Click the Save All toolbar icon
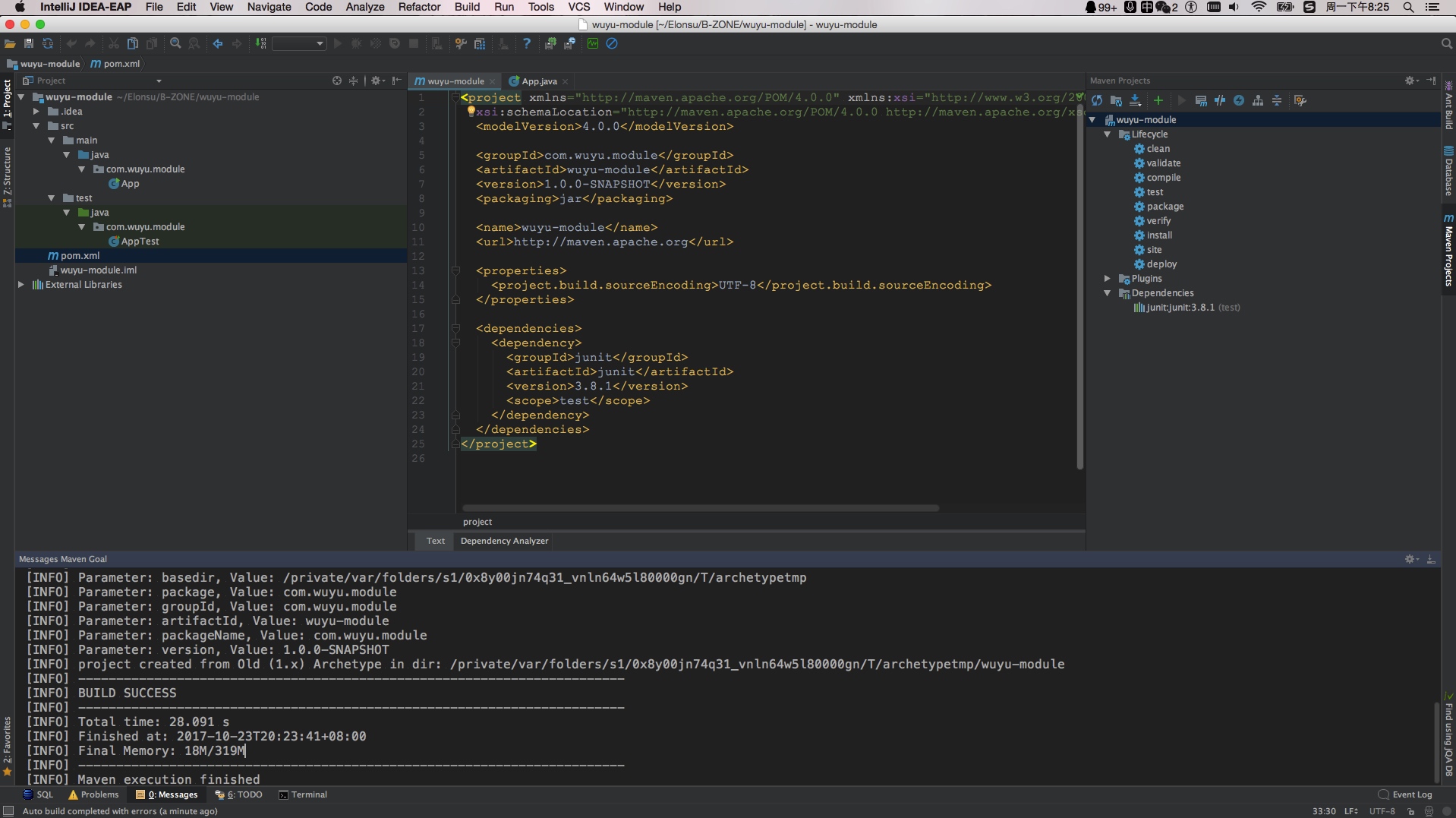The image size is (1456, 818). [x=29, y=44]
